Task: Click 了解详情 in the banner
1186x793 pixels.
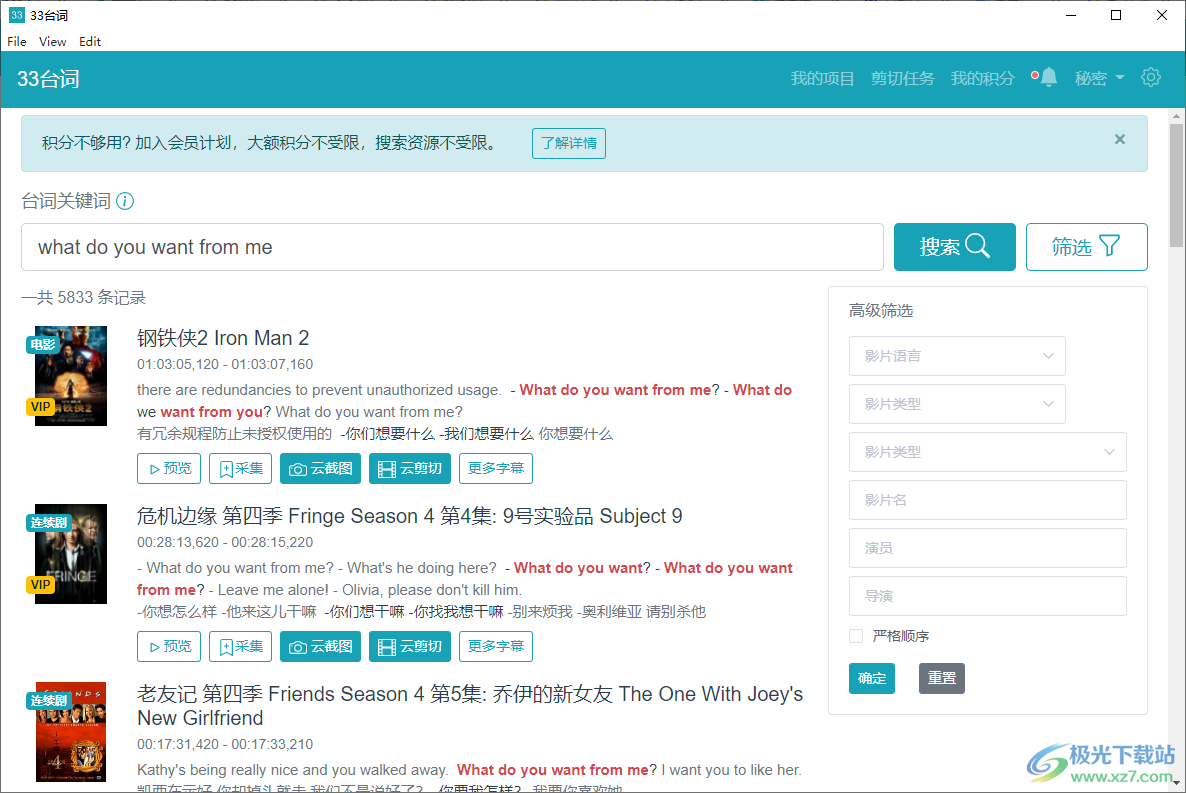Action: pyautogui.click(x=569, y=143)
